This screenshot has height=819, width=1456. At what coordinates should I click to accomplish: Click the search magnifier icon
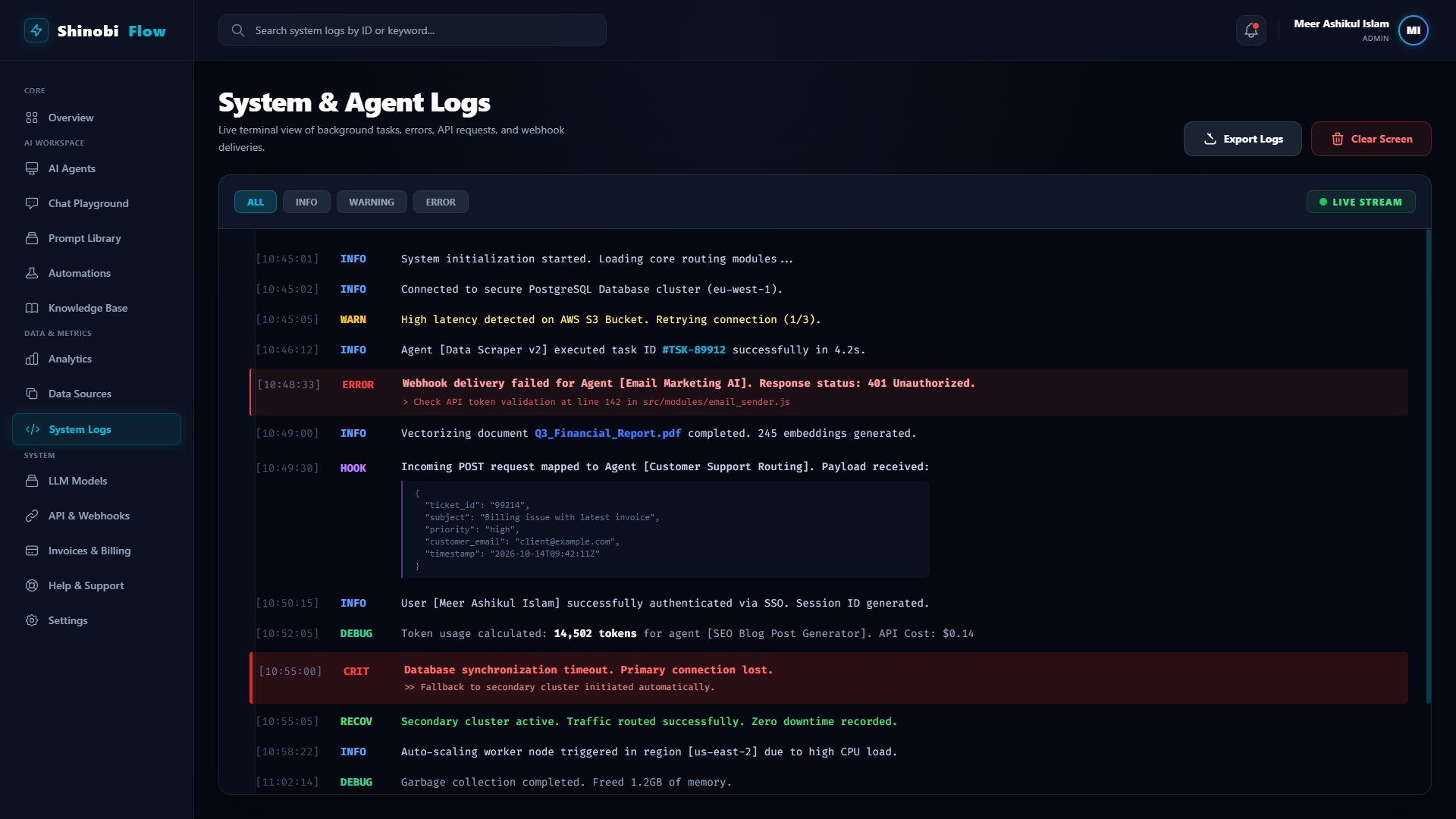pos(238,30)
